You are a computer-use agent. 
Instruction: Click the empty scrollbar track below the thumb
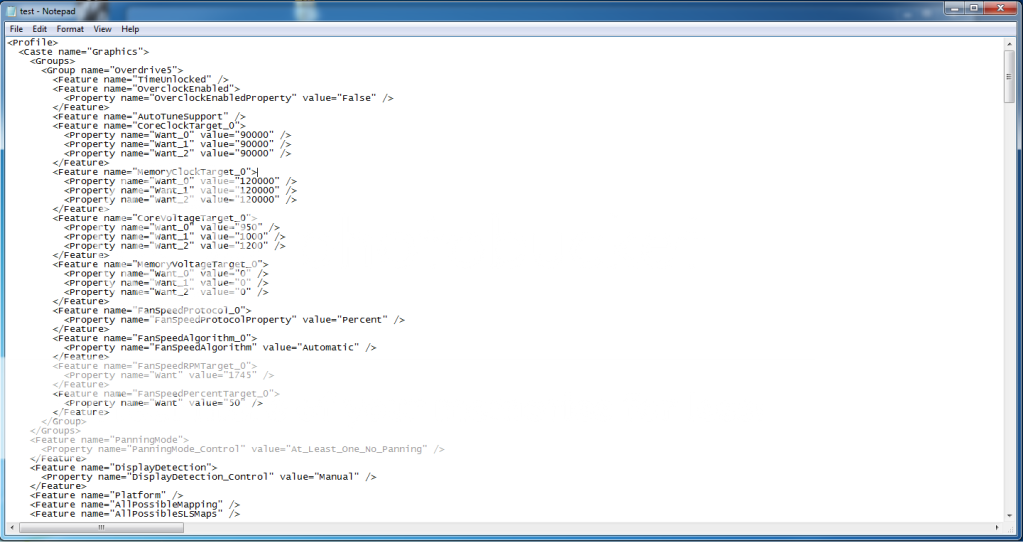pyautogui.click(x=1010, y=300)
